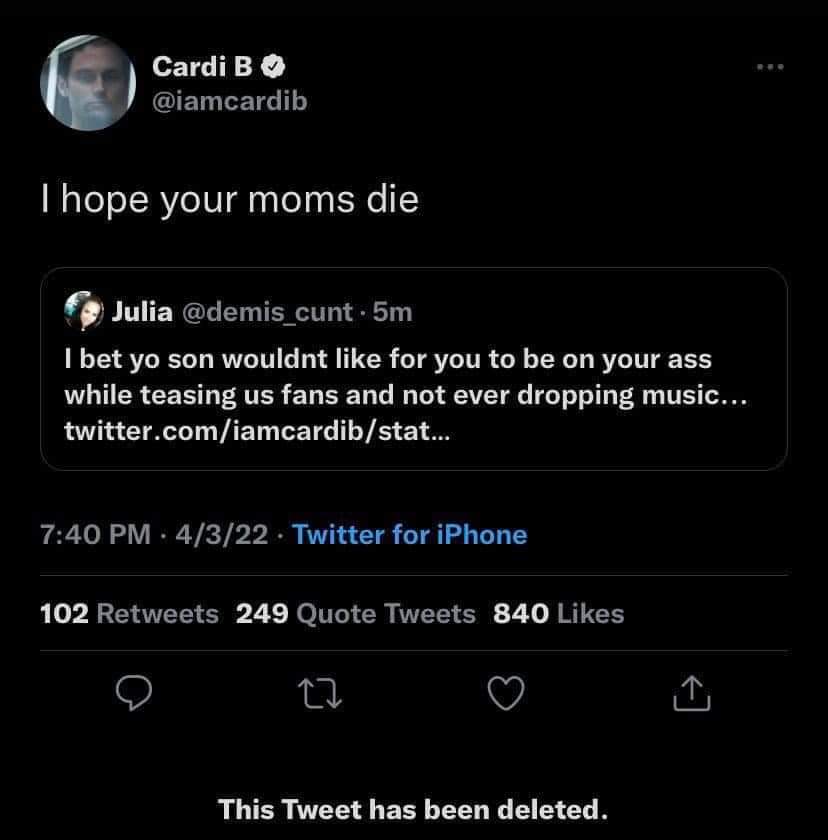Toggle the like heart on the tweet
828x840 pixels.
coord(507,692)
